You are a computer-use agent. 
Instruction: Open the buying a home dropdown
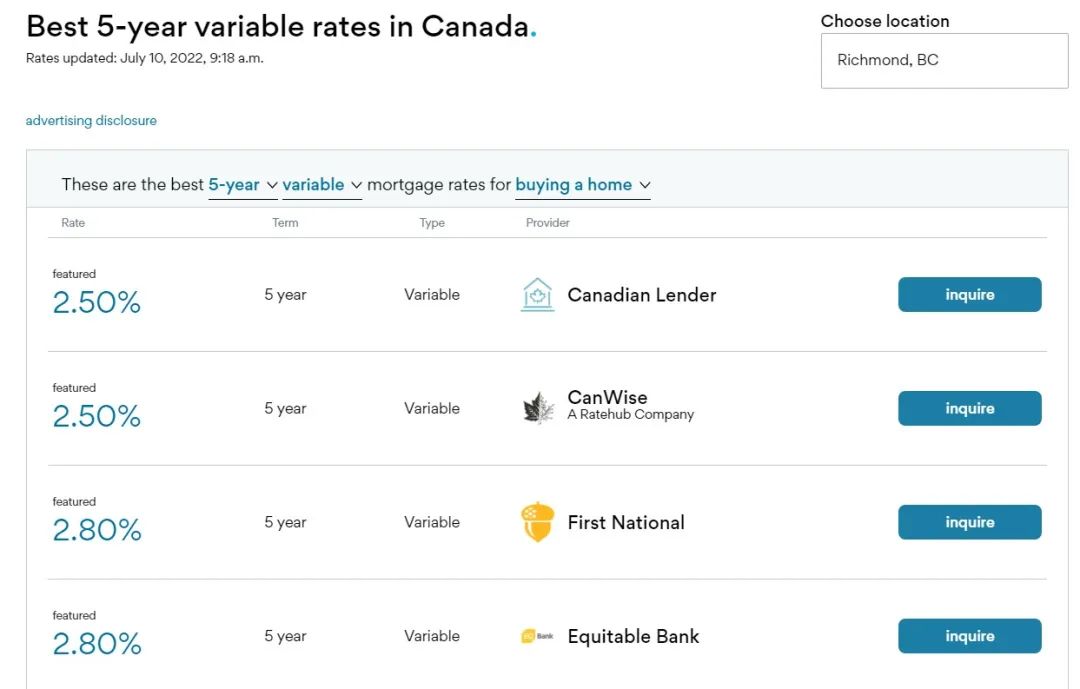(x=583, y=185)
